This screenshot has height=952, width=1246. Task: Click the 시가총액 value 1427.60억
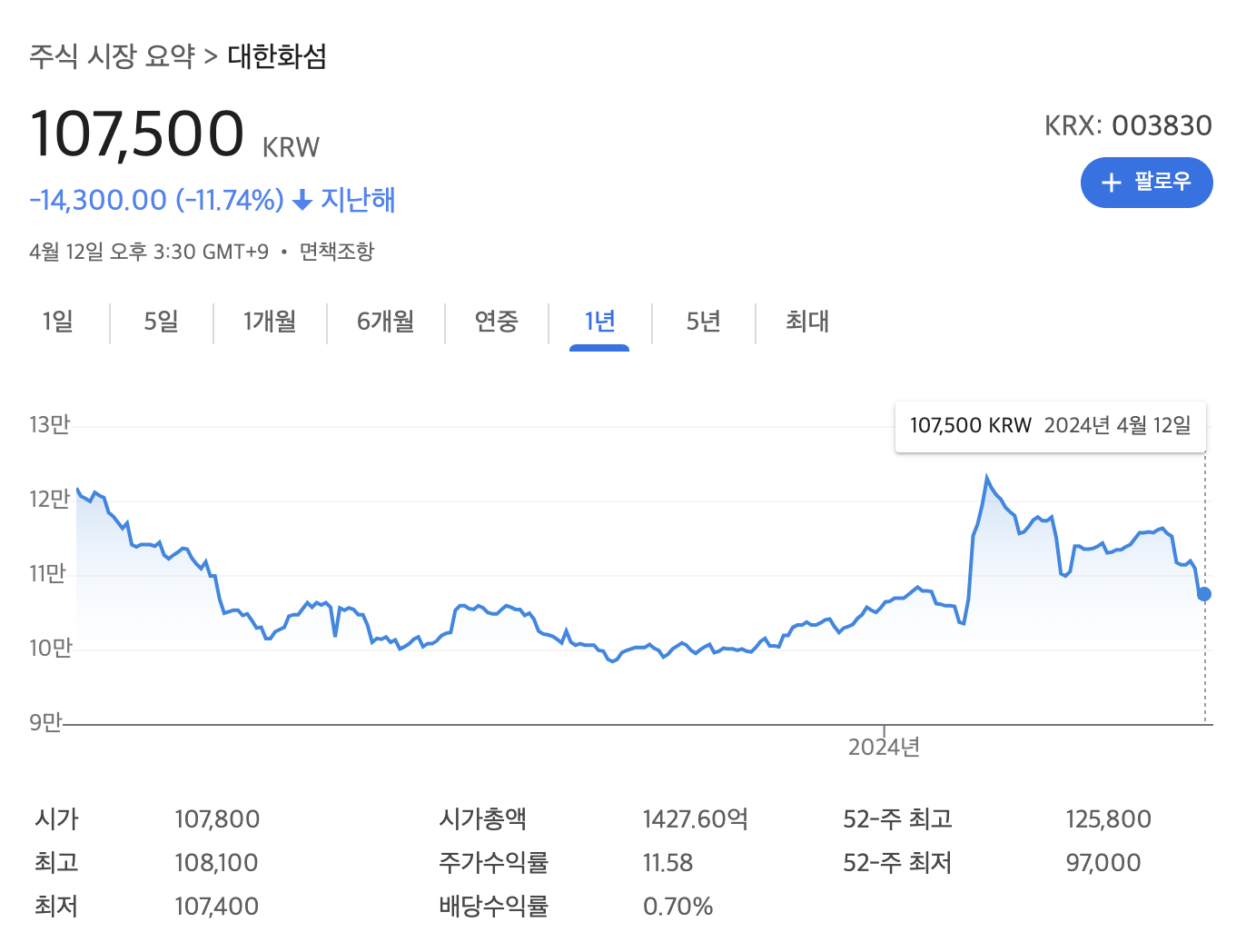(696, 819)
